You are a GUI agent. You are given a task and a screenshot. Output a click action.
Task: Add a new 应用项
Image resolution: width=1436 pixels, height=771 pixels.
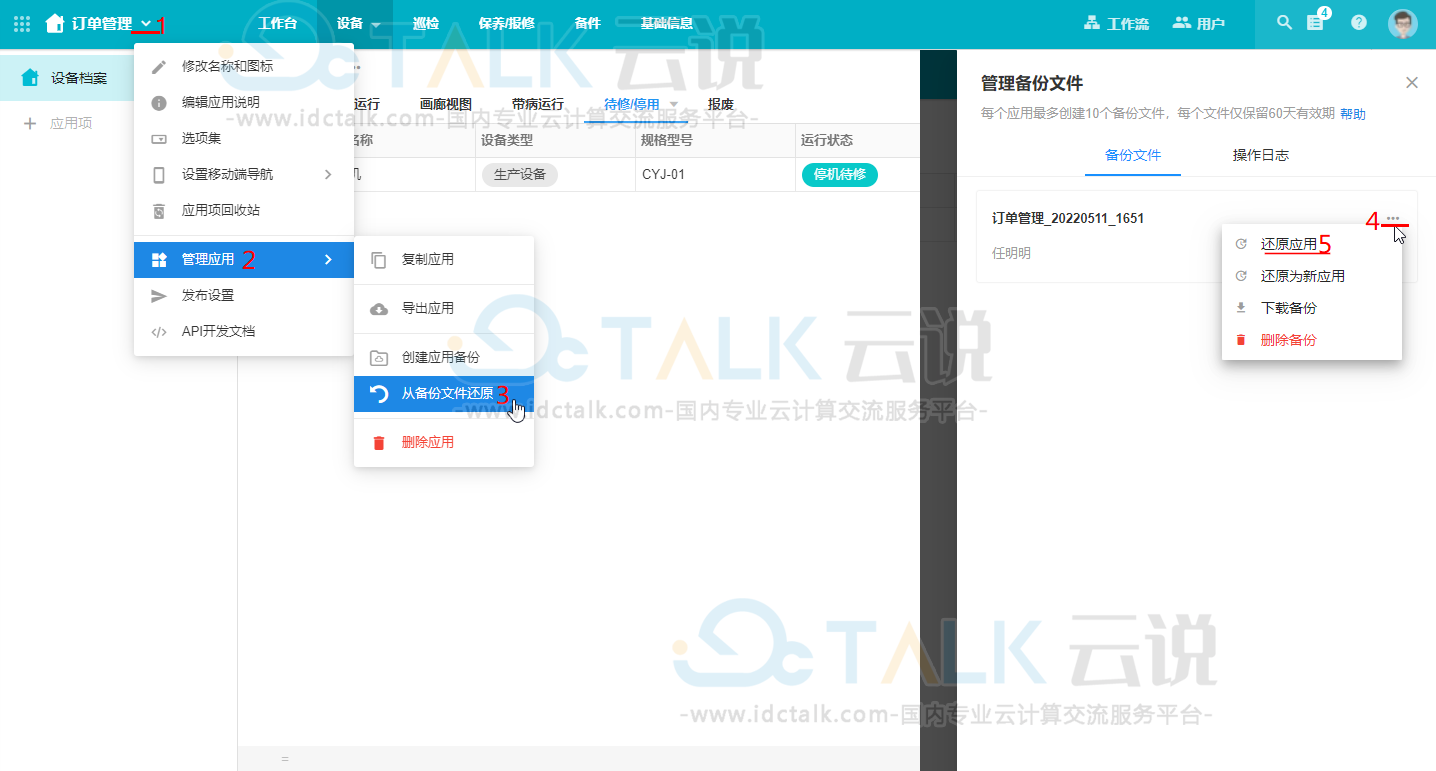pyautogui.click(x=59, y=123)
